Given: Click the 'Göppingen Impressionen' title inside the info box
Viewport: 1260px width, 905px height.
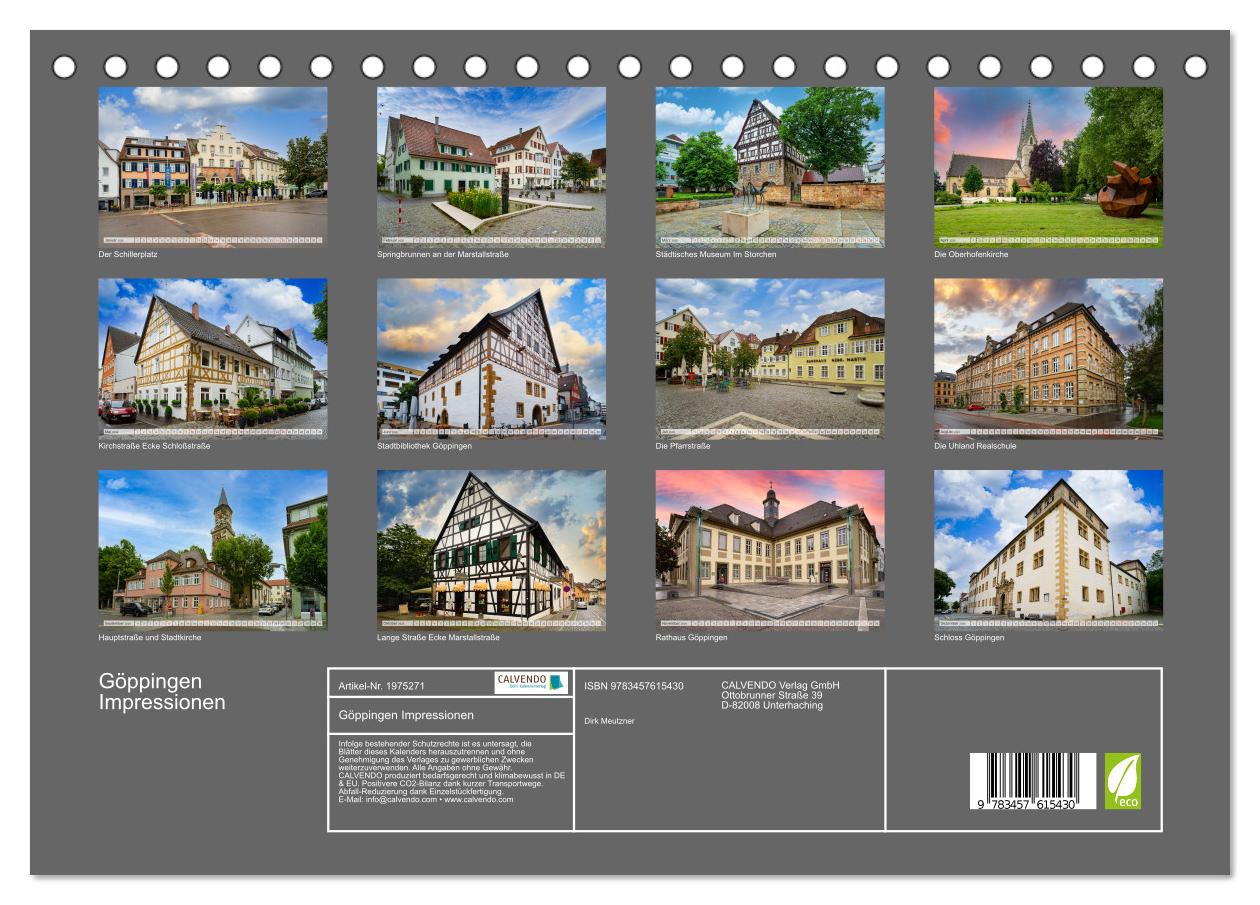Looking at the screenshot, I should pos(406,715).
